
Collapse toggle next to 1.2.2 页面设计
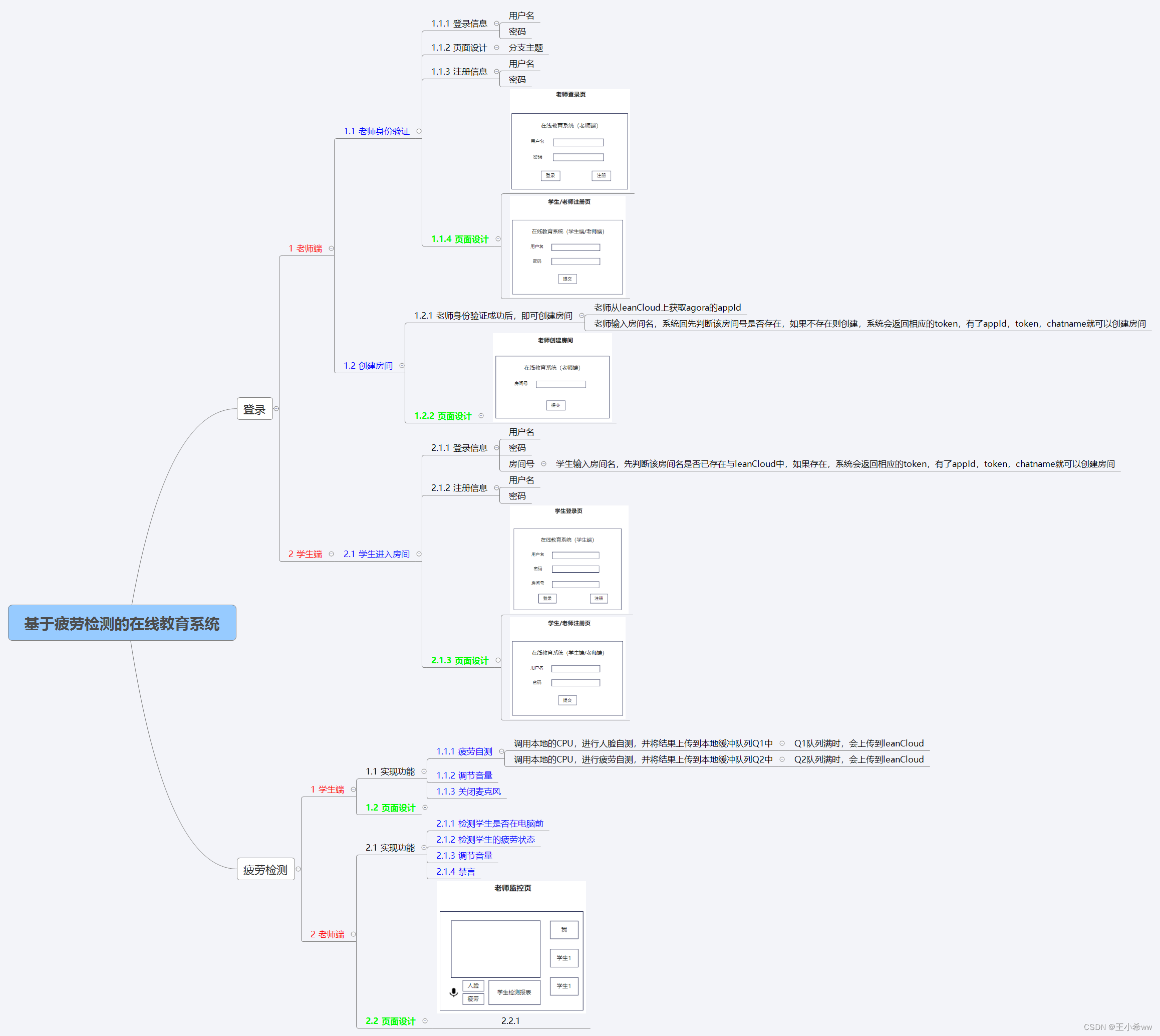(x=481, y=415)
